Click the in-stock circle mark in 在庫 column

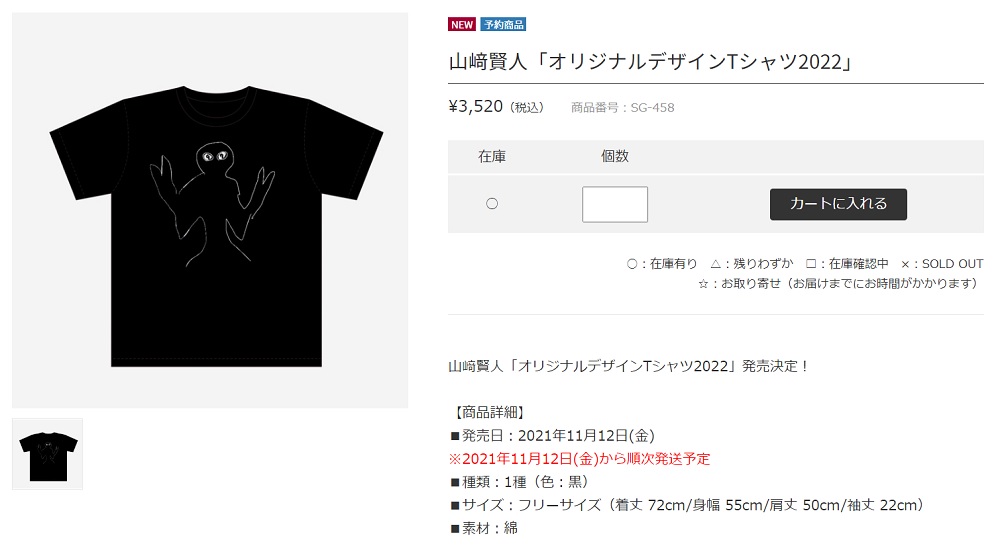[x=492, y=203]
